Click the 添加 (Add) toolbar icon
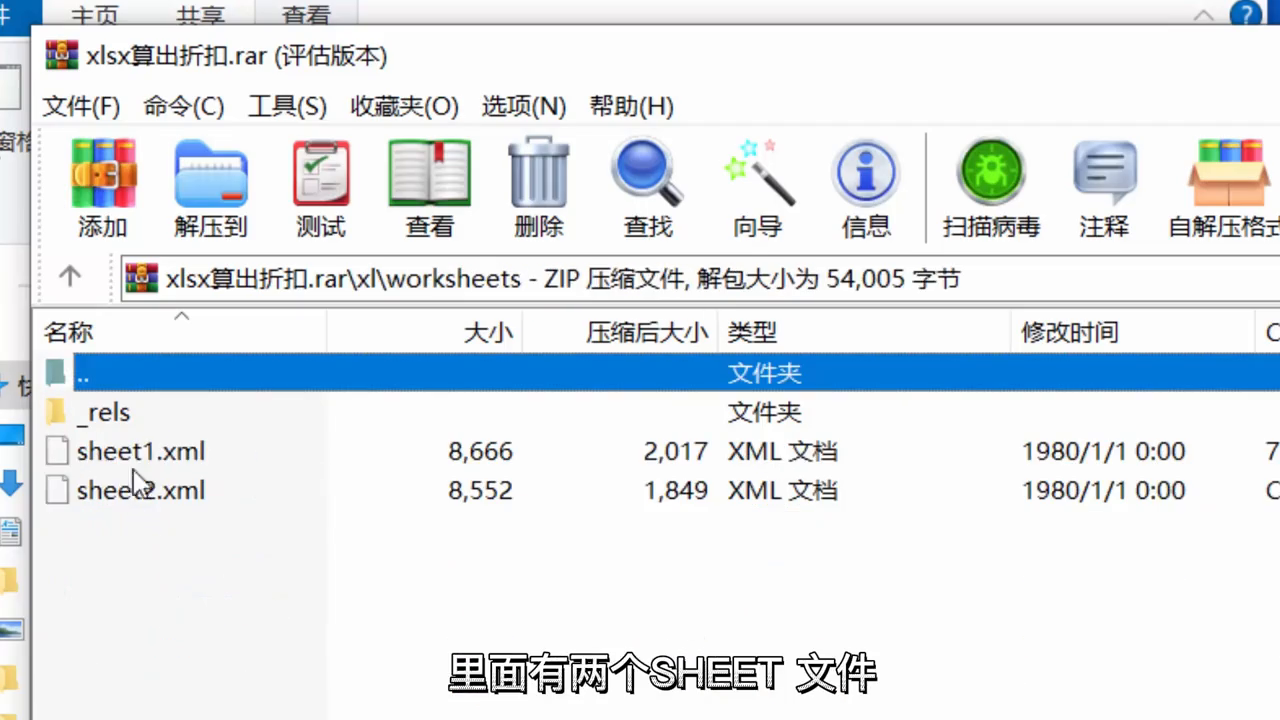 pos(103,173)
